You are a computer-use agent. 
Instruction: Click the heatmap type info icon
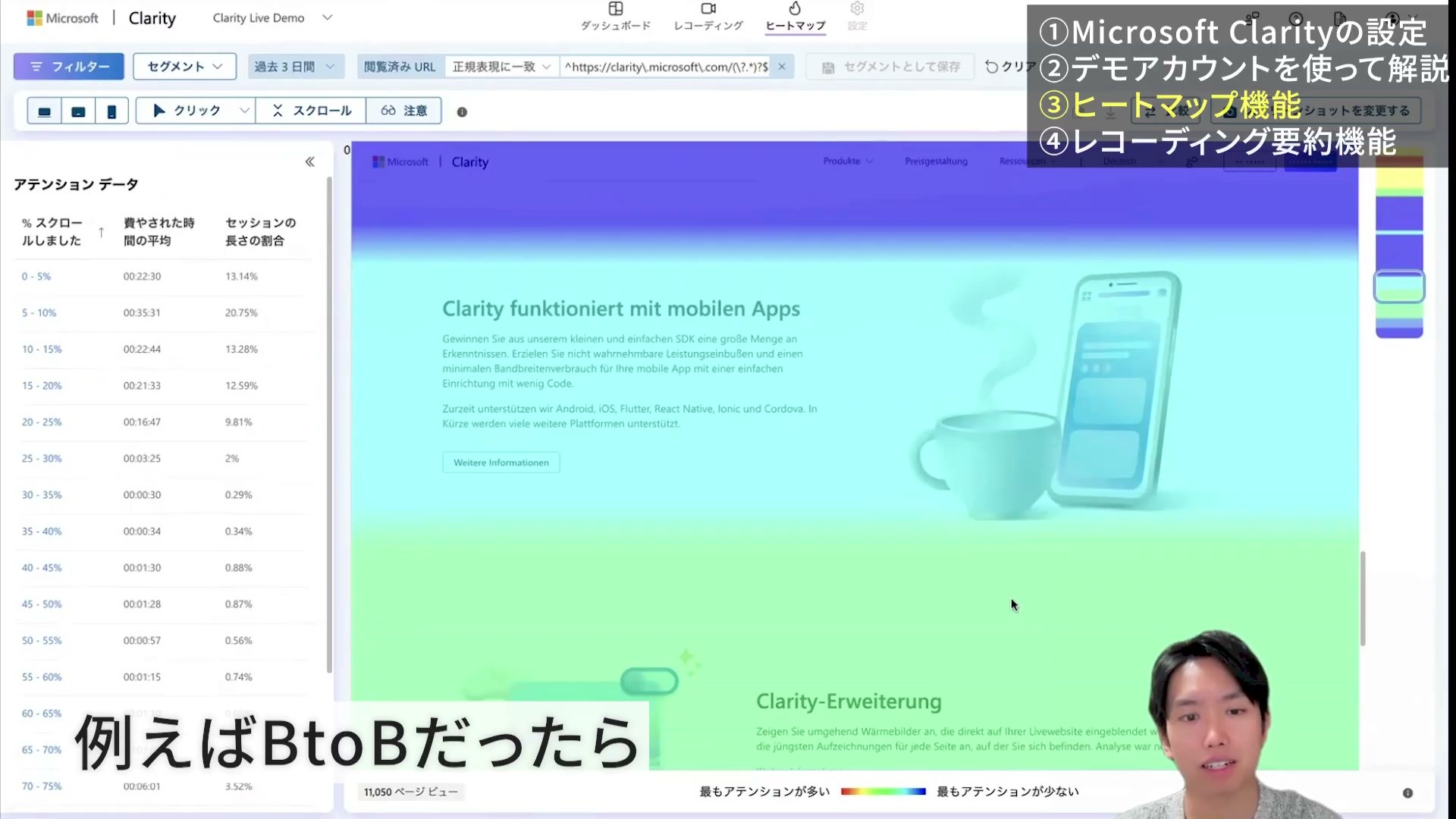tap(462, 112)
